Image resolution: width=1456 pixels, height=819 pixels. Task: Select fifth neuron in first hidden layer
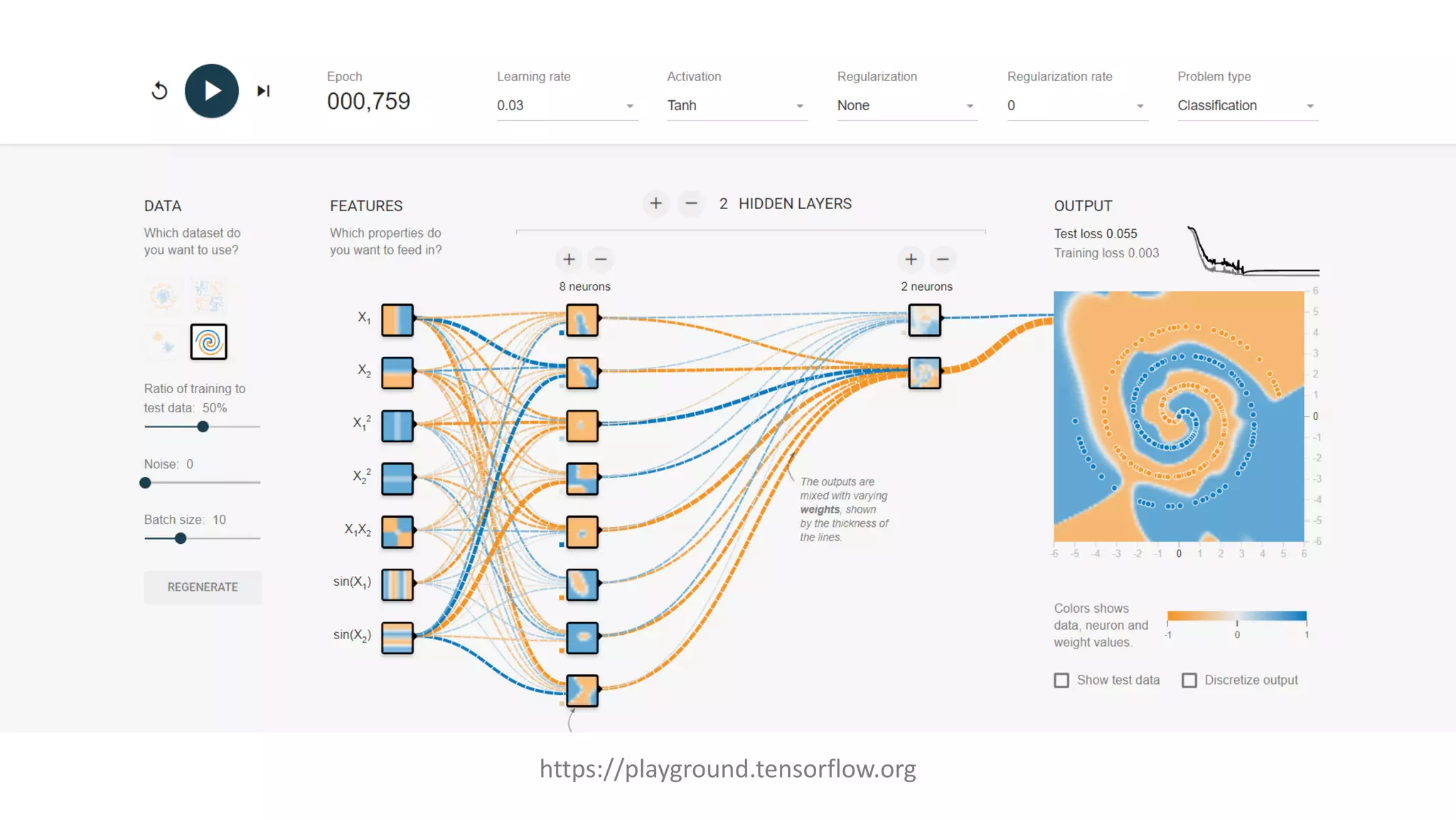pos(582,532)
